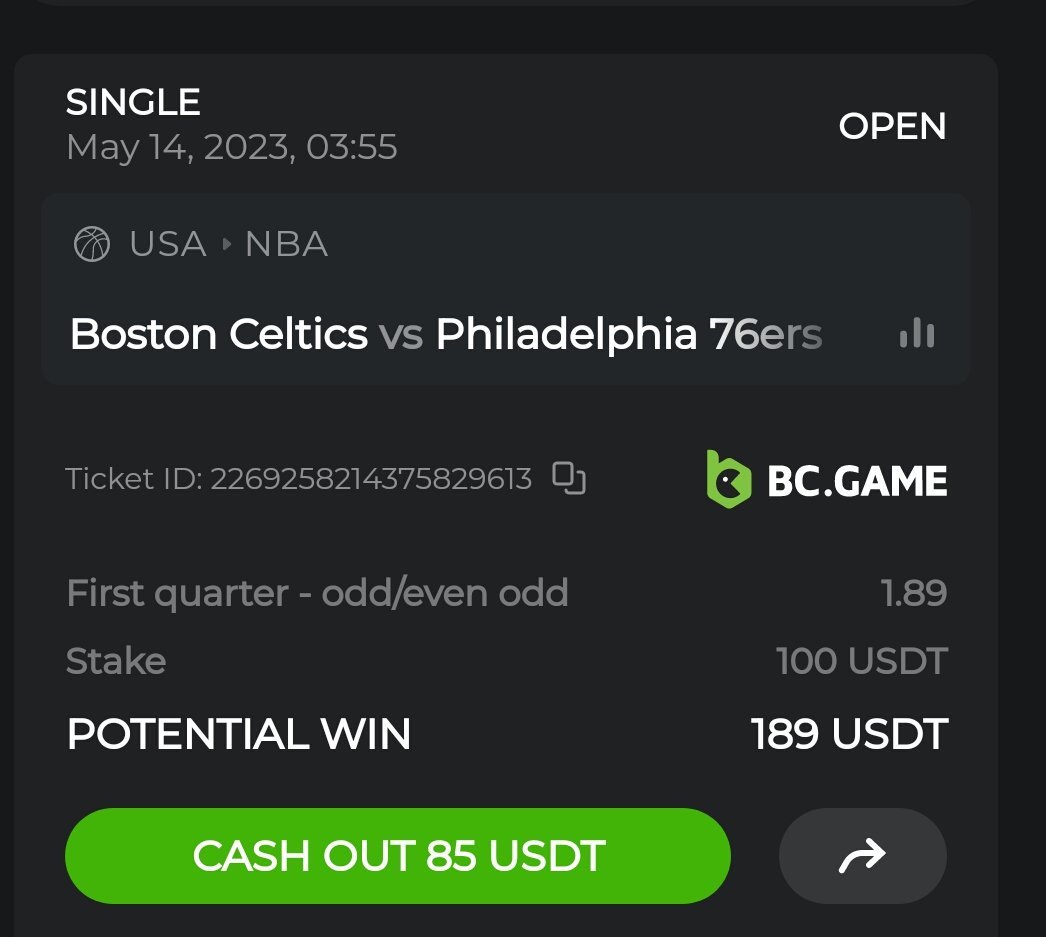The image size is (1046, 937).
Task: Click the small arrow between USA and NBA
Action: pyautogui.click(x=226, y=244)
